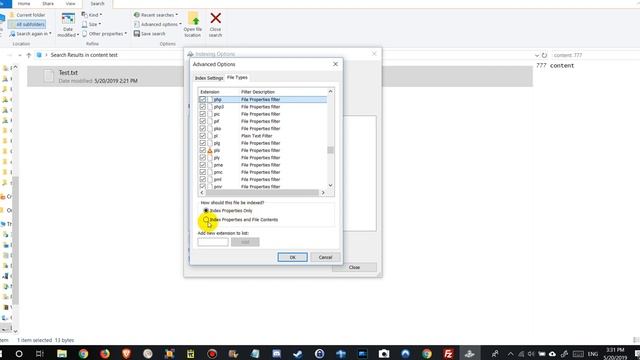
Task: Expand Advanced options dropdown in ribbon
Action: pyautogui.click(x=158, y=24)
